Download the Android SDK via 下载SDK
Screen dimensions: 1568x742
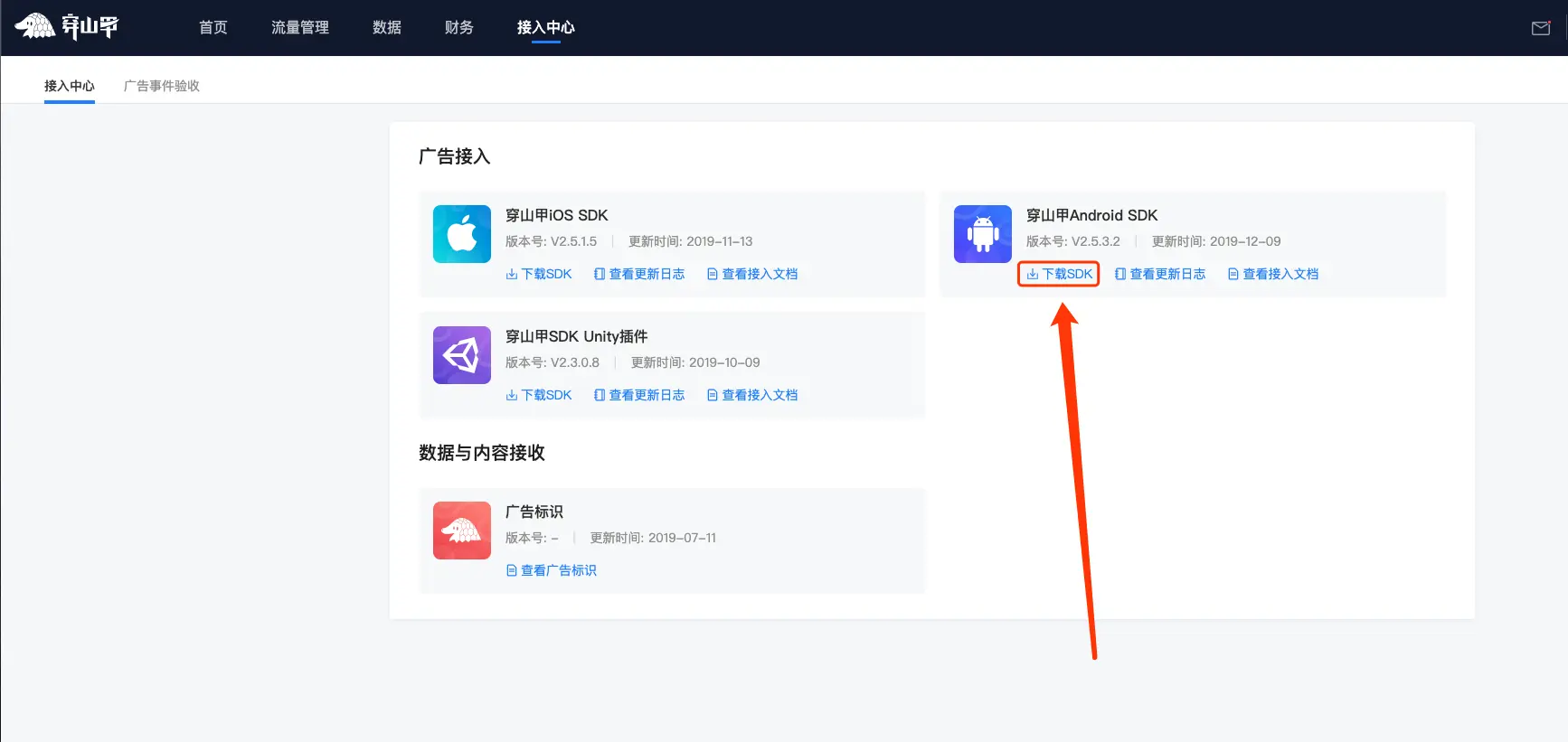1059,274
